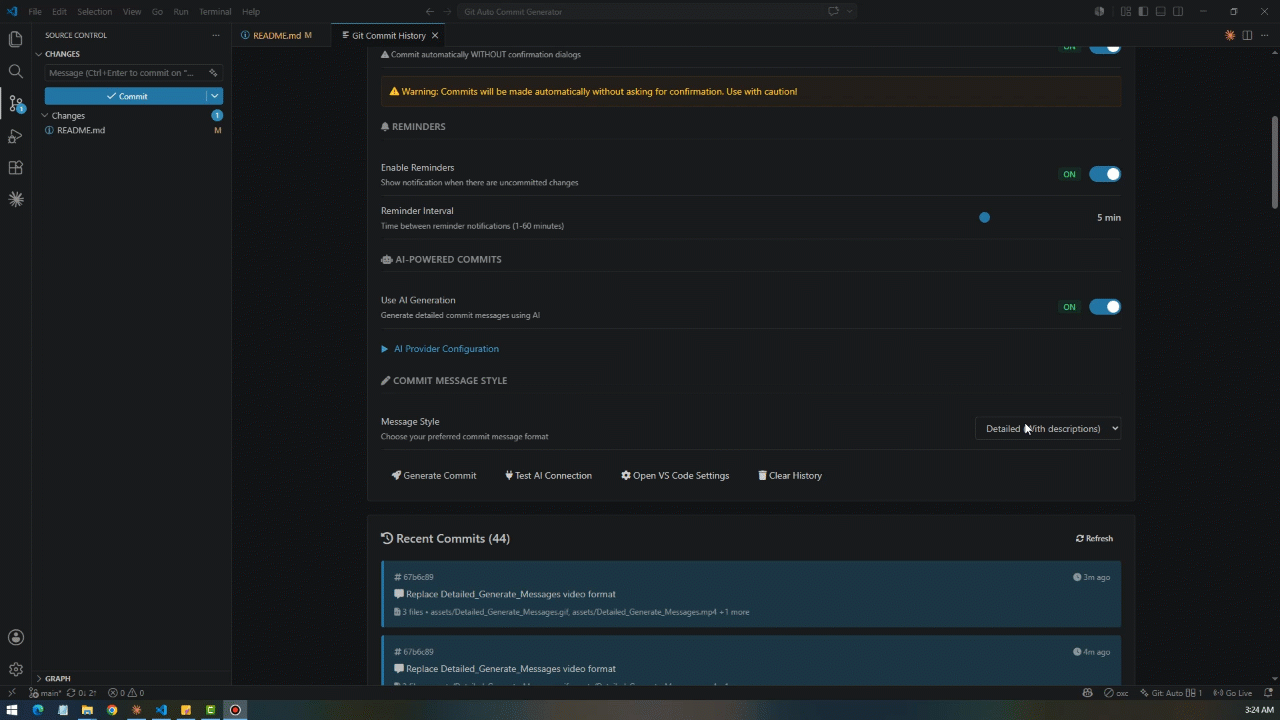Screen dimensions: 1280x720
Task: Open the Go menu
Action: pyautogui.click(x=157, y=11)
